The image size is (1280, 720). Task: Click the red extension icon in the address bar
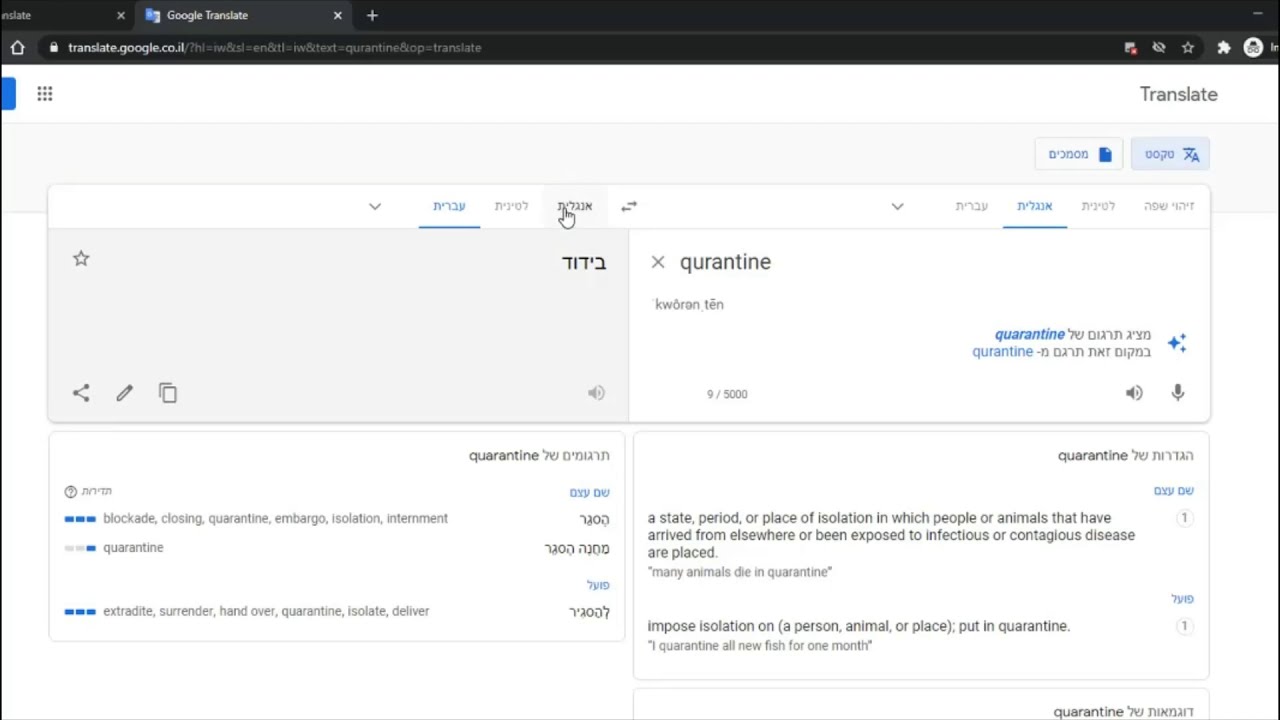1130,47
